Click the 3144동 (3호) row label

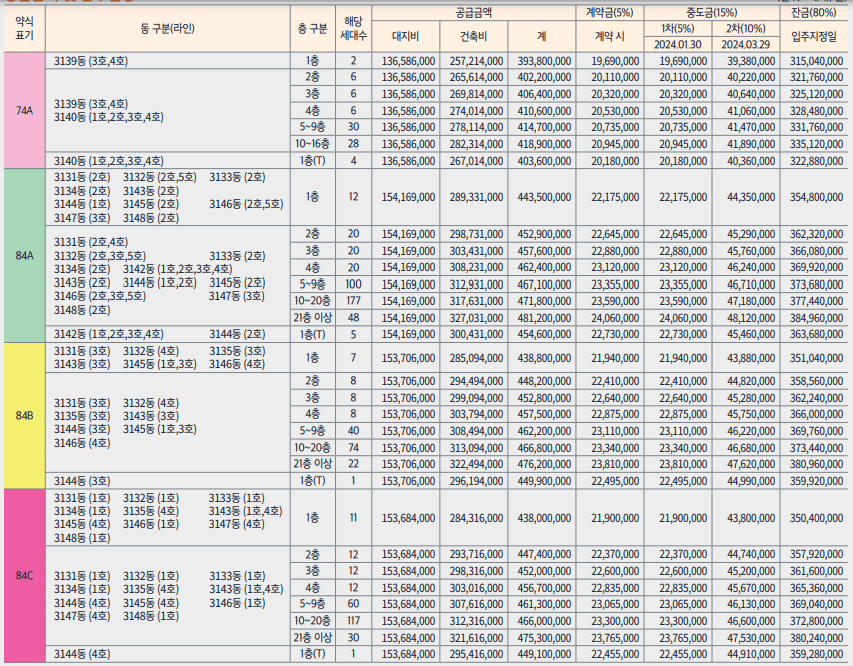pyautogui.click(x=82, y=481)
